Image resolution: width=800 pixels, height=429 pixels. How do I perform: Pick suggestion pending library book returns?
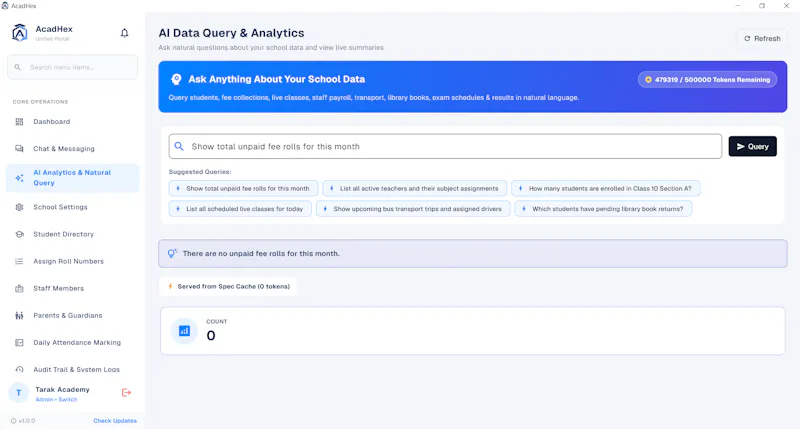click(x=603, y=209)
